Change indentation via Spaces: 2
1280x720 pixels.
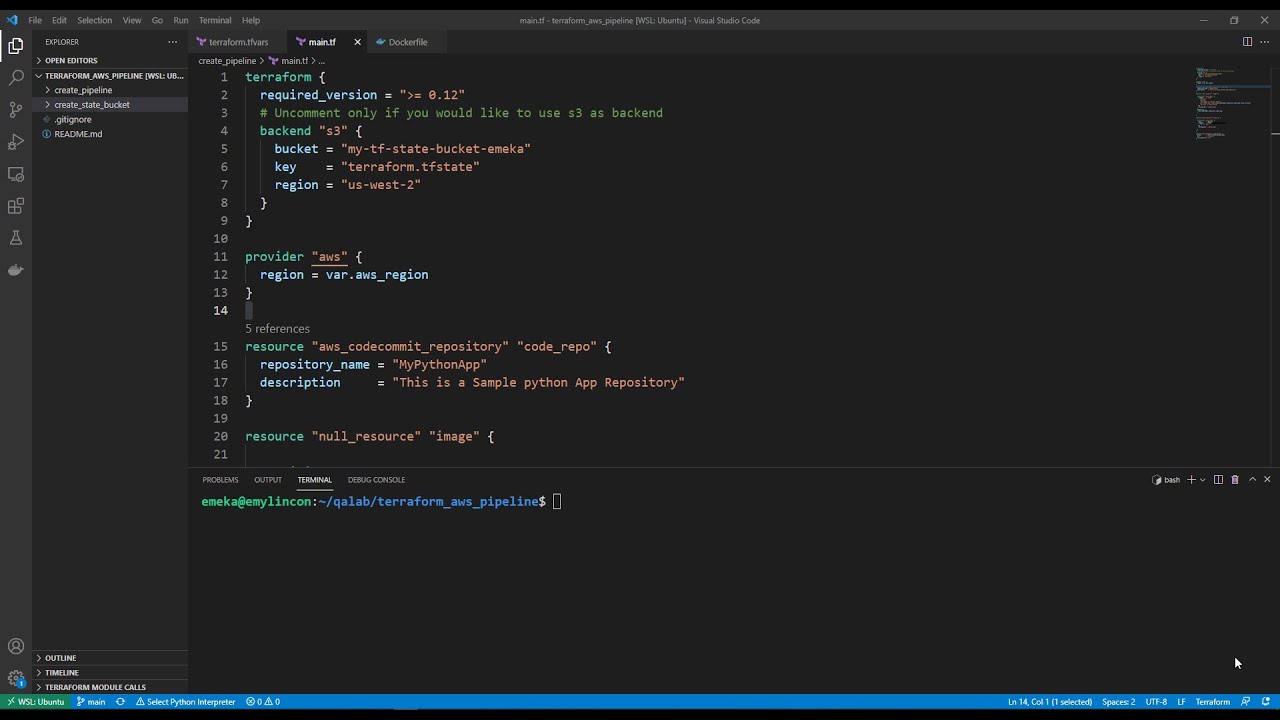point(1118,702)
